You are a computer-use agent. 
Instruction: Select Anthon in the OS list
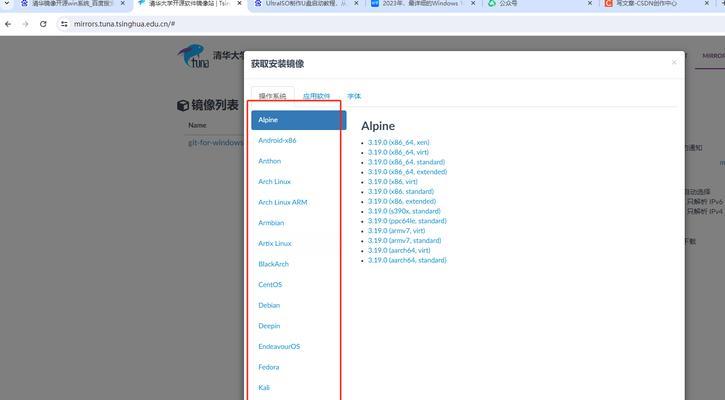270,161
